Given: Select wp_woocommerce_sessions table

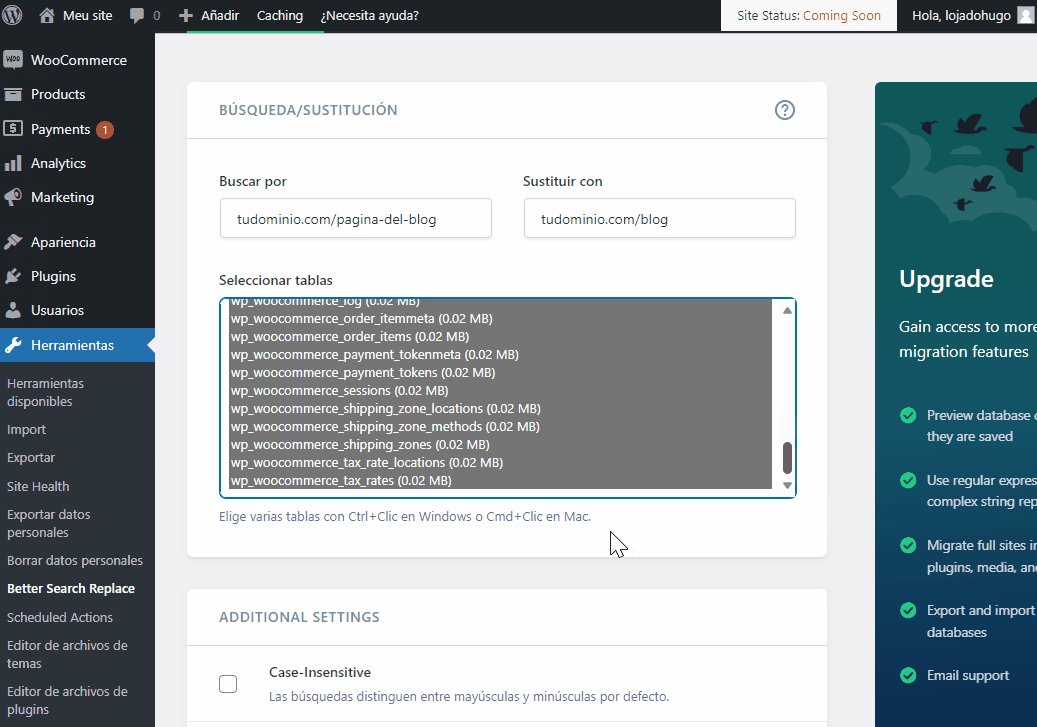Looking at the screenshot, I should click(500, 391).
